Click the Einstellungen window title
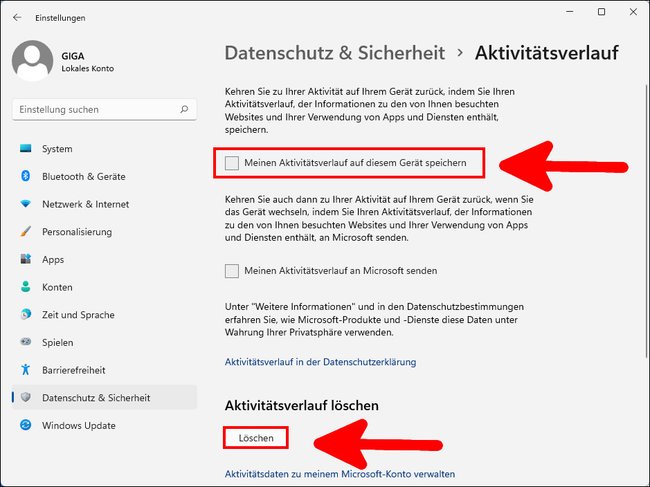Screen dimensions: 650x487 [60, 18]
